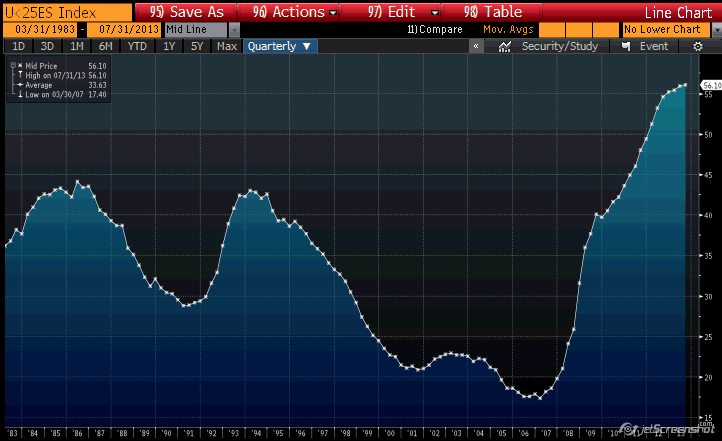Open the chart settings gear icon
722x441 pixels.
(x=698, y=46)
